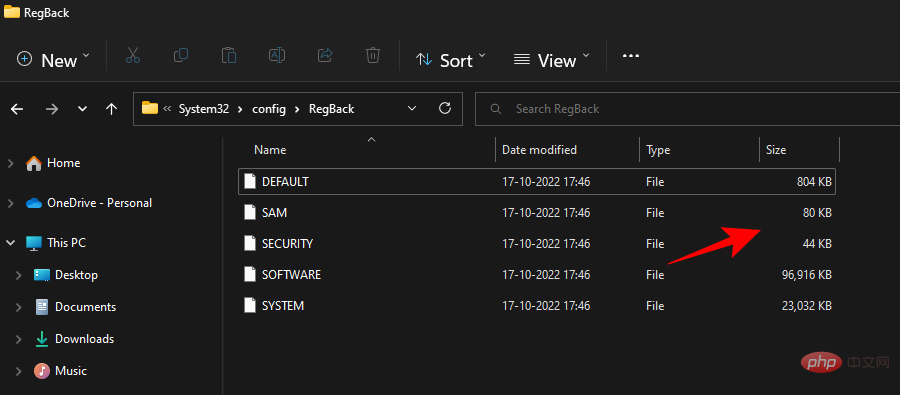The width and height of the screenshot is (900, 395).
Task: Refresh the RegBack folder view
Action: pos(444,108)
